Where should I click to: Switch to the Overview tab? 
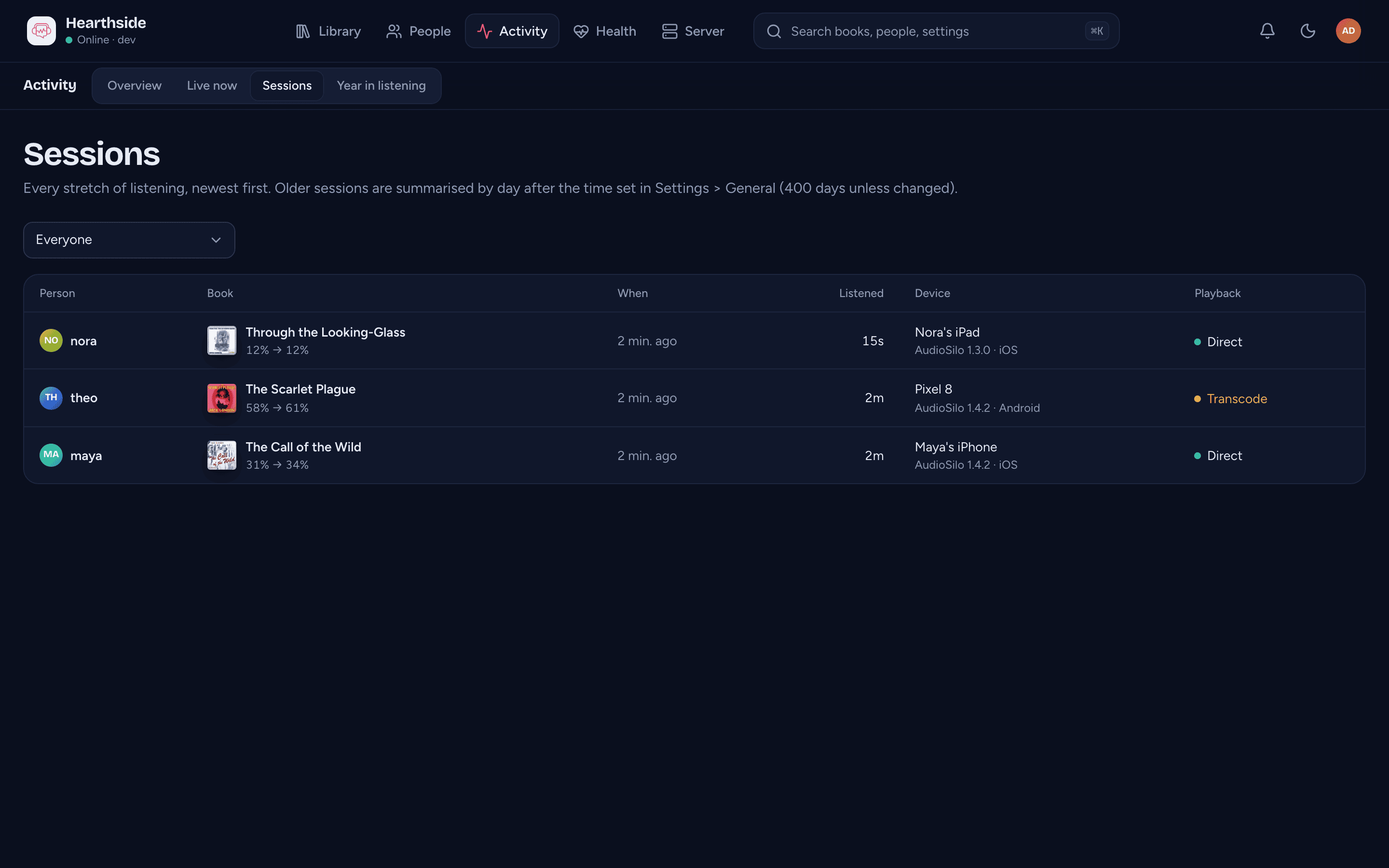(x=134, y=85)
